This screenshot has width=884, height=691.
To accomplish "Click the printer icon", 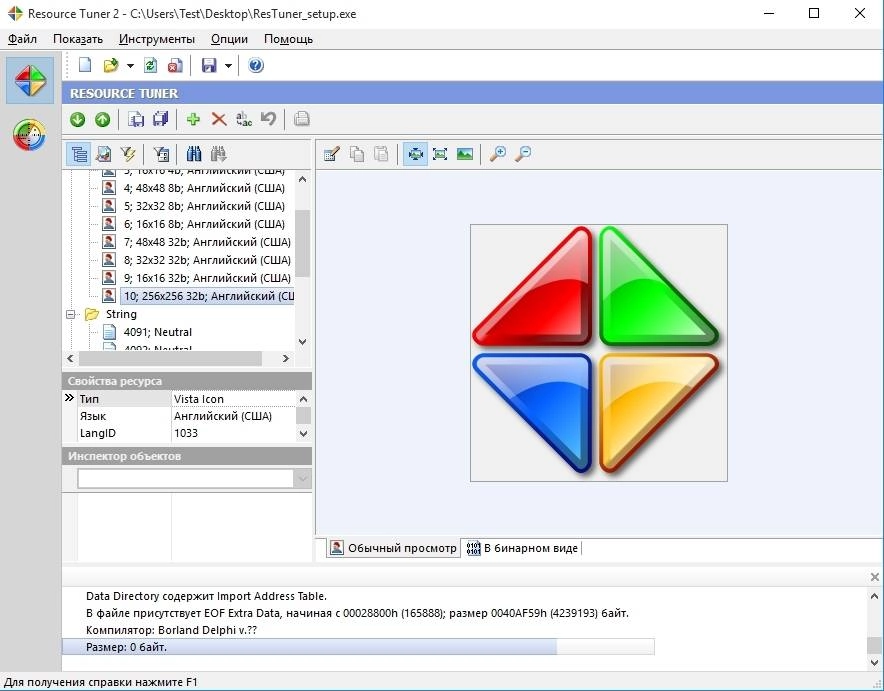I will pyautogui.click(x=302, y=119).
